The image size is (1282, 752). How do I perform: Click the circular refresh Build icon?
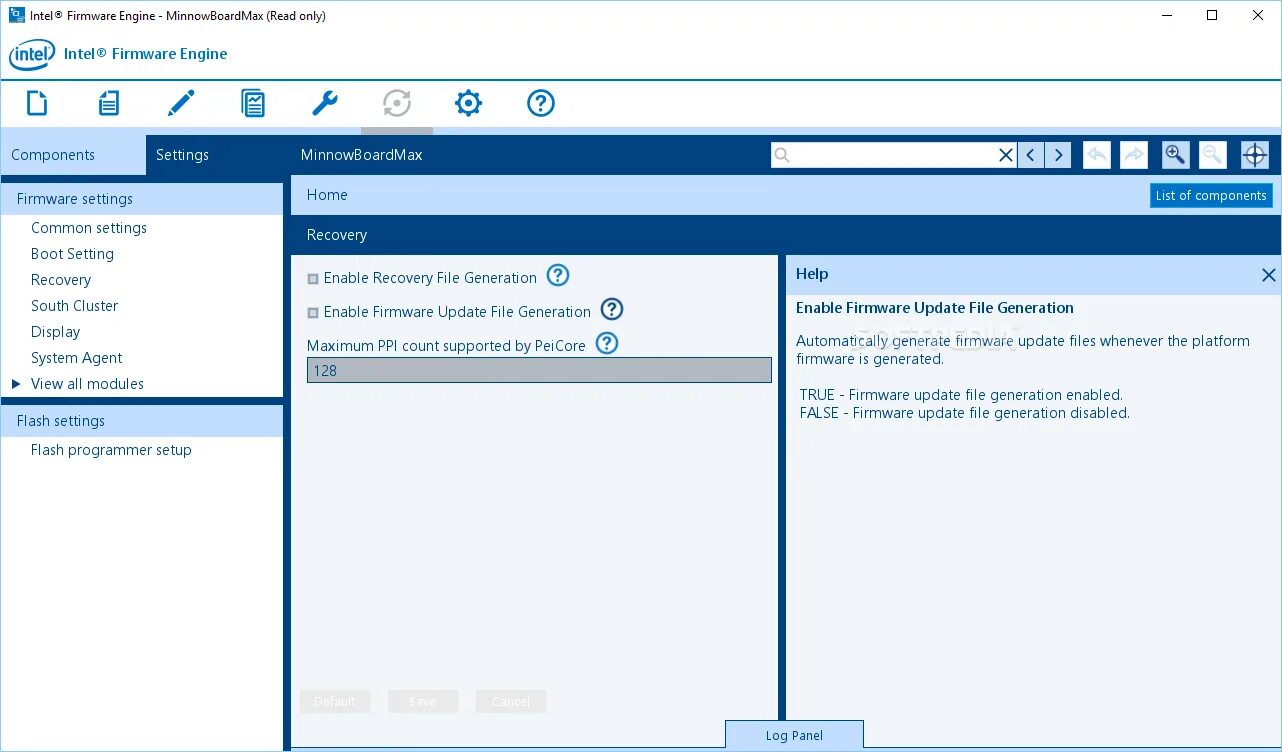pos(397,103)
